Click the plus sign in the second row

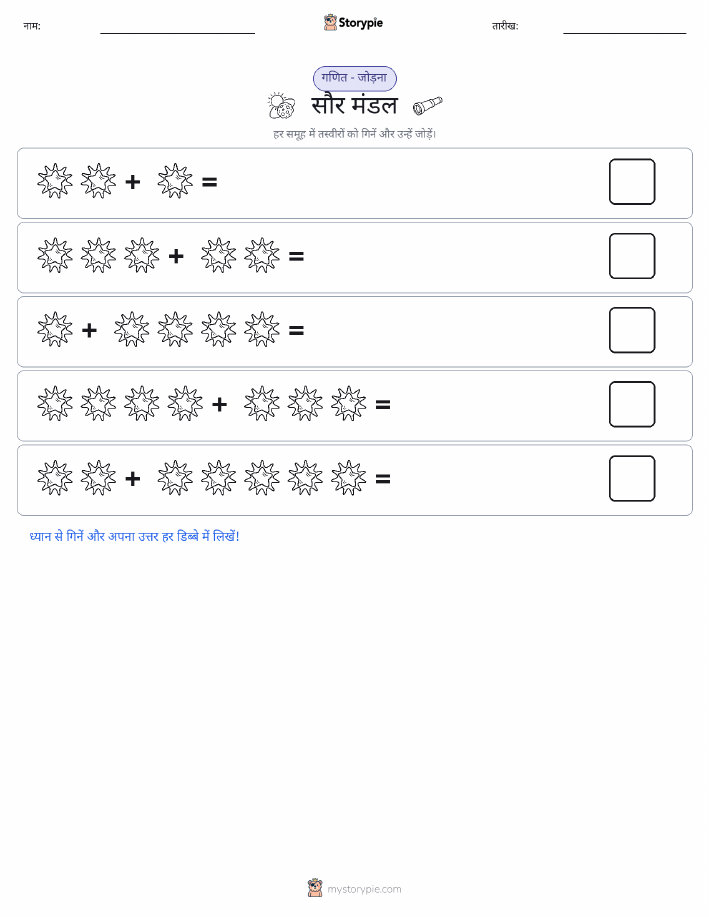click(x=175, y=256)
